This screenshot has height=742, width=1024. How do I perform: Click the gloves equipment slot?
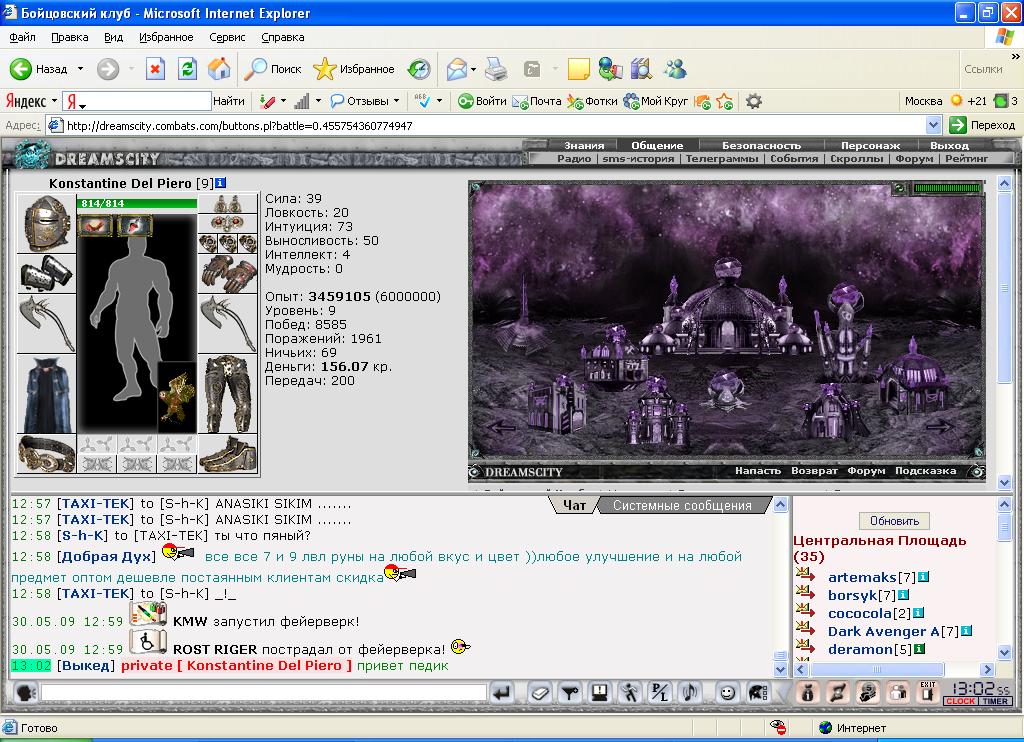(x=229, y=274)
